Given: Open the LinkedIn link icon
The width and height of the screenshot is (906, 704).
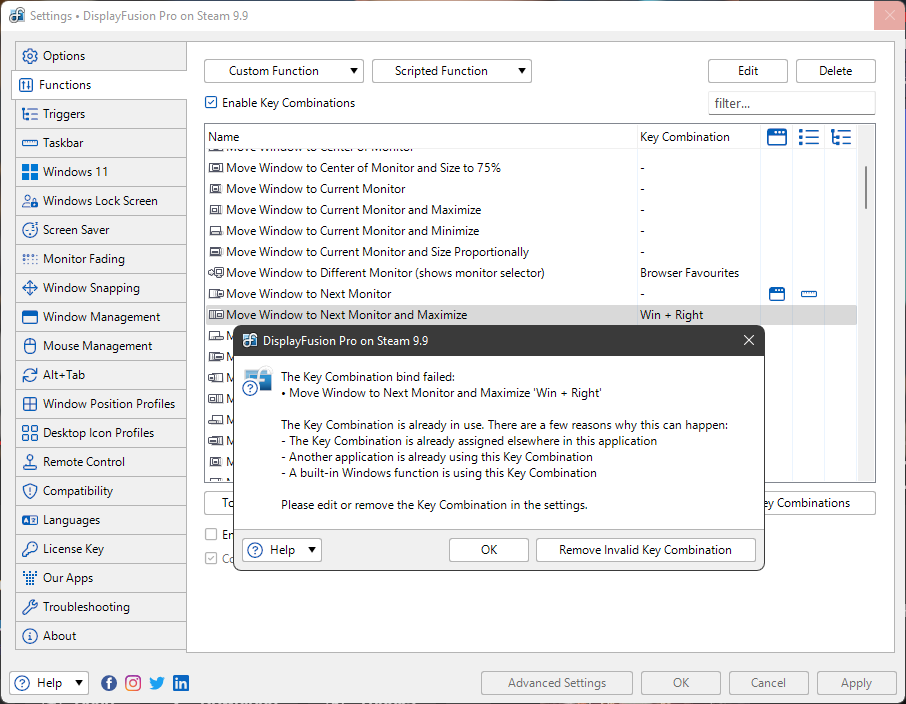Looking at the screenshot, I should [181, 683].
